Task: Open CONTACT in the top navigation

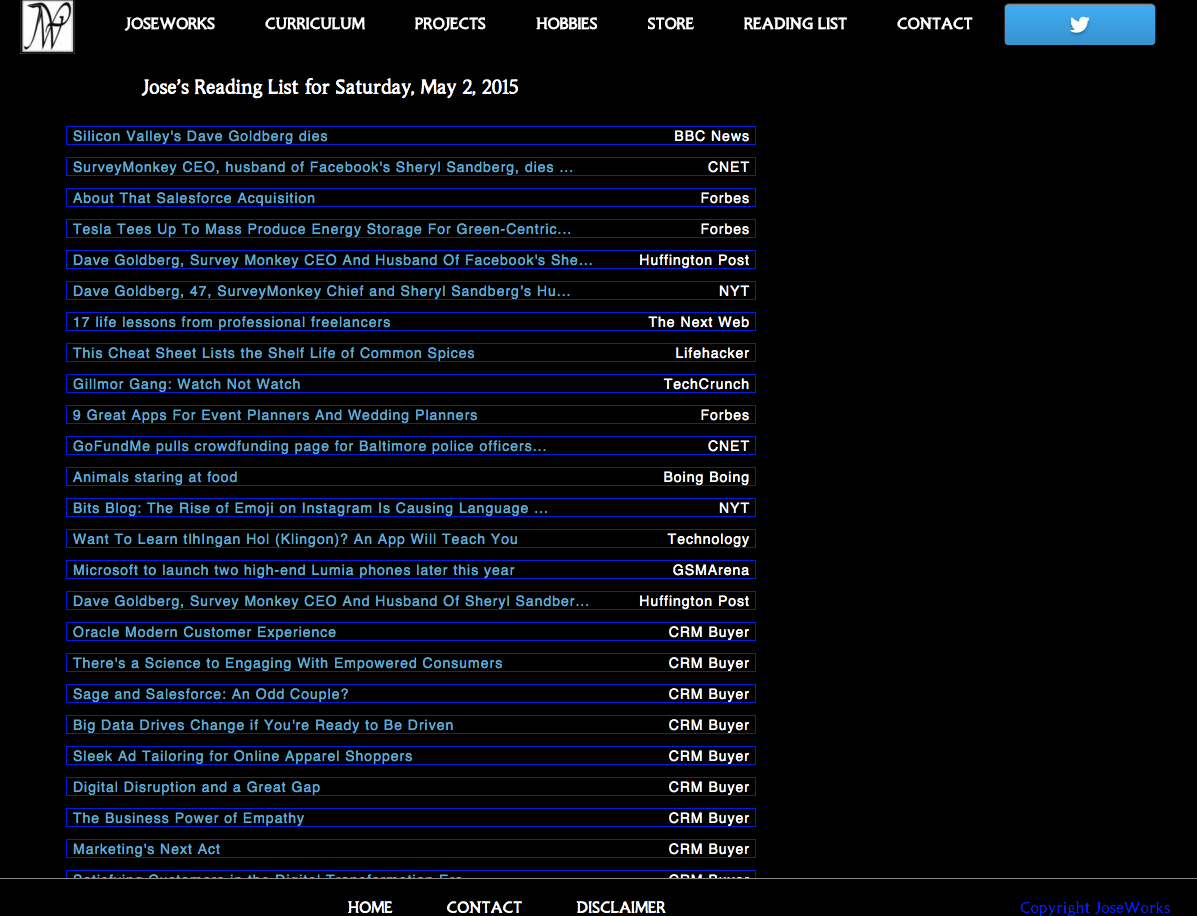Action: click(x=934, y=24)
